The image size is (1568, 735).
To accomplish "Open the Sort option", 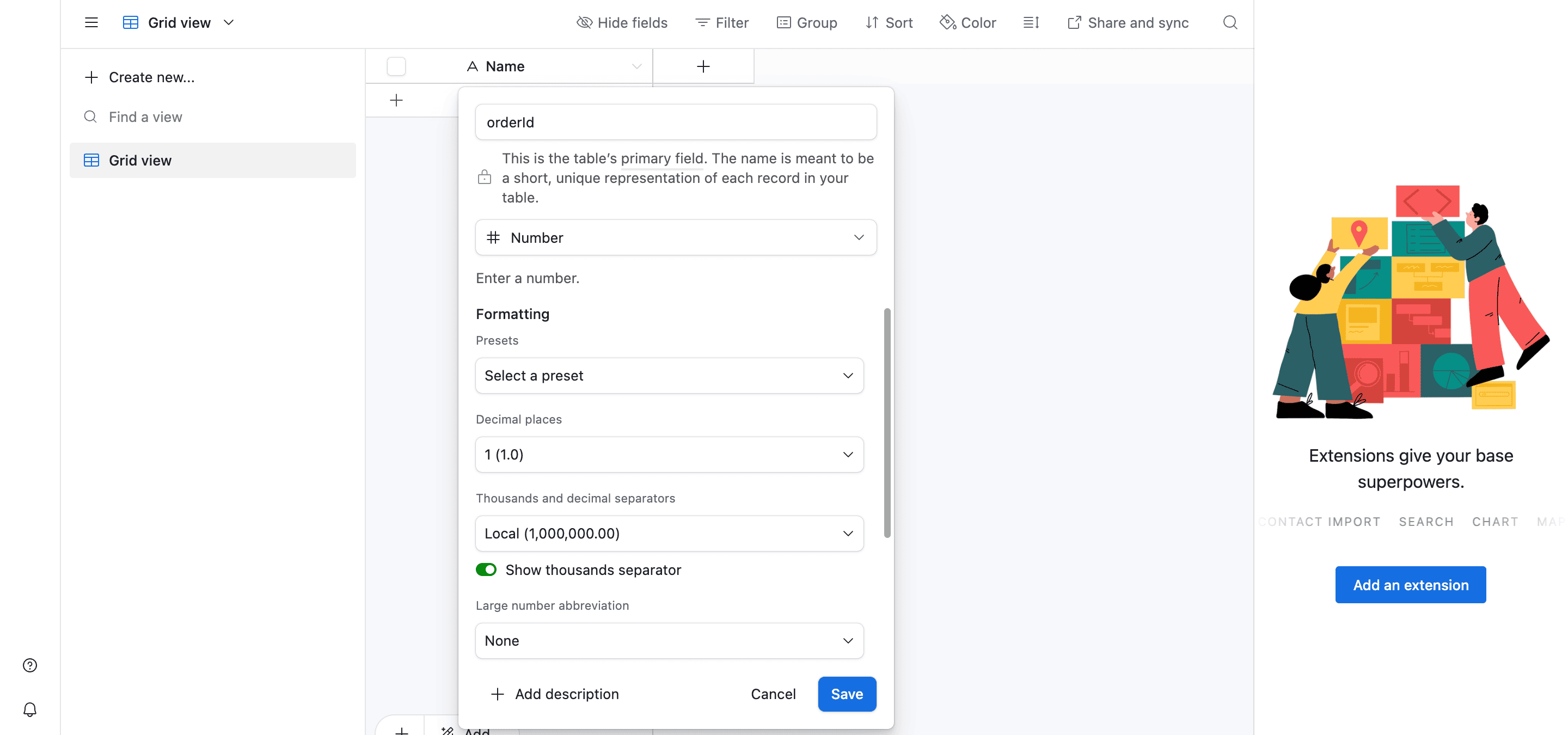I will [889, 22].
